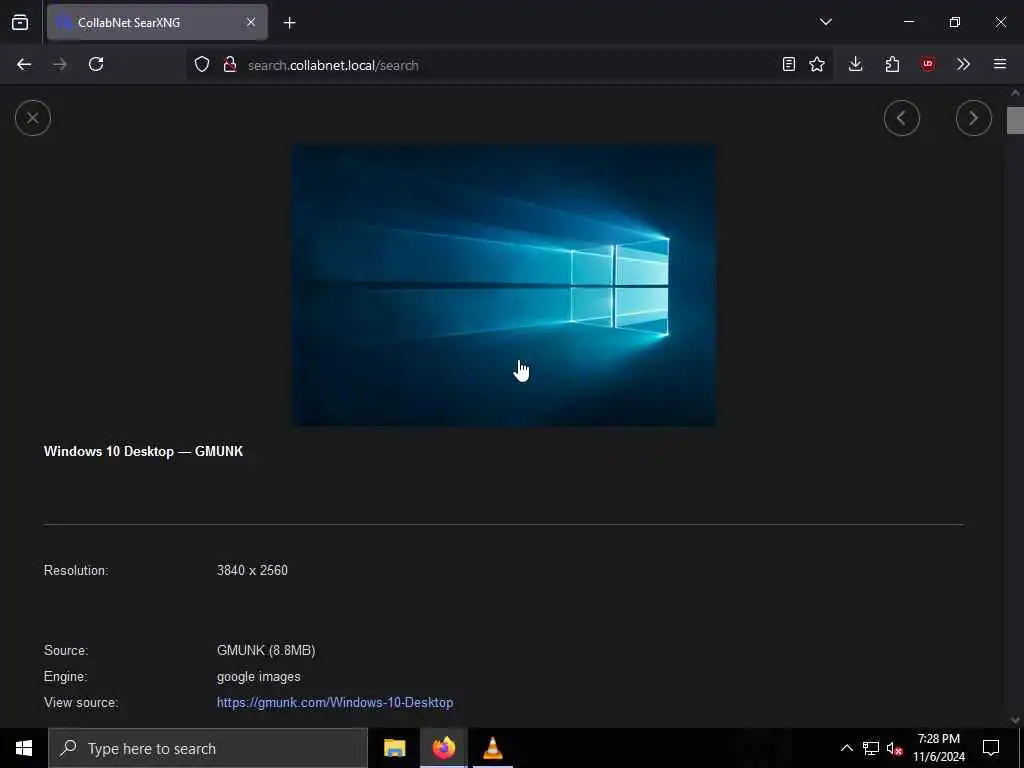
Task: Open the downloads panel
Action: coord(856,65)
